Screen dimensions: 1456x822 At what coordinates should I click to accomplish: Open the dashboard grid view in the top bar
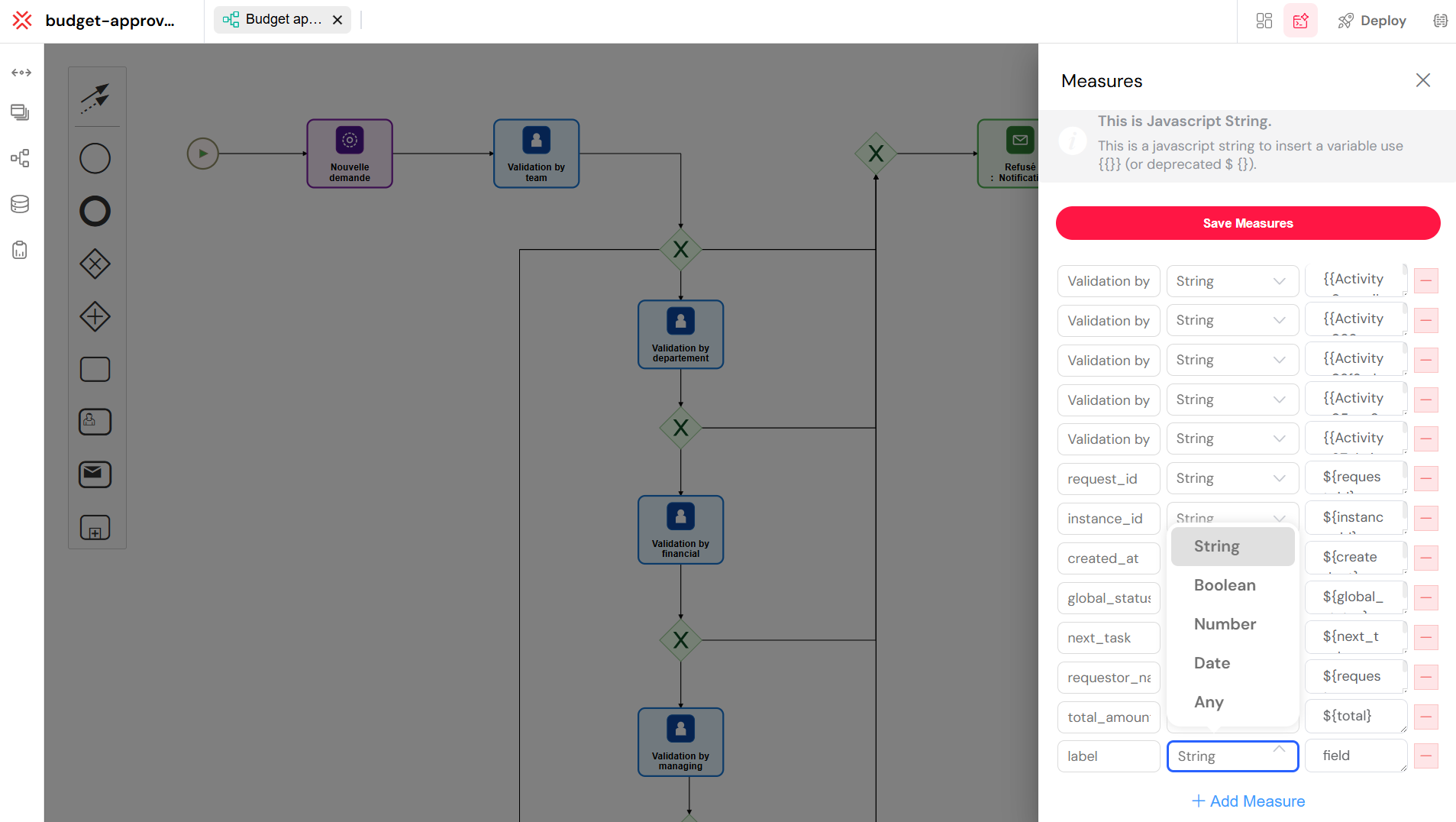coord(1263,21)
